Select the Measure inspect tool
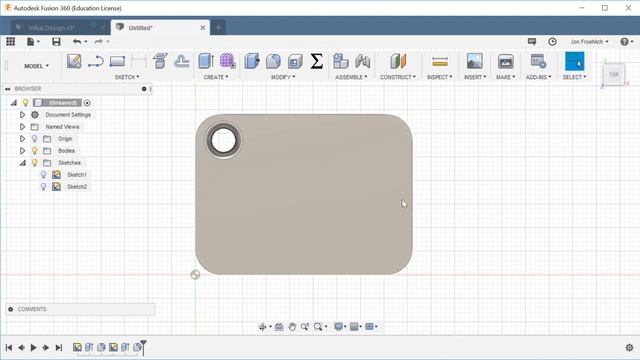The width and height of the screenshot is (640, 360). coord(440,62)
